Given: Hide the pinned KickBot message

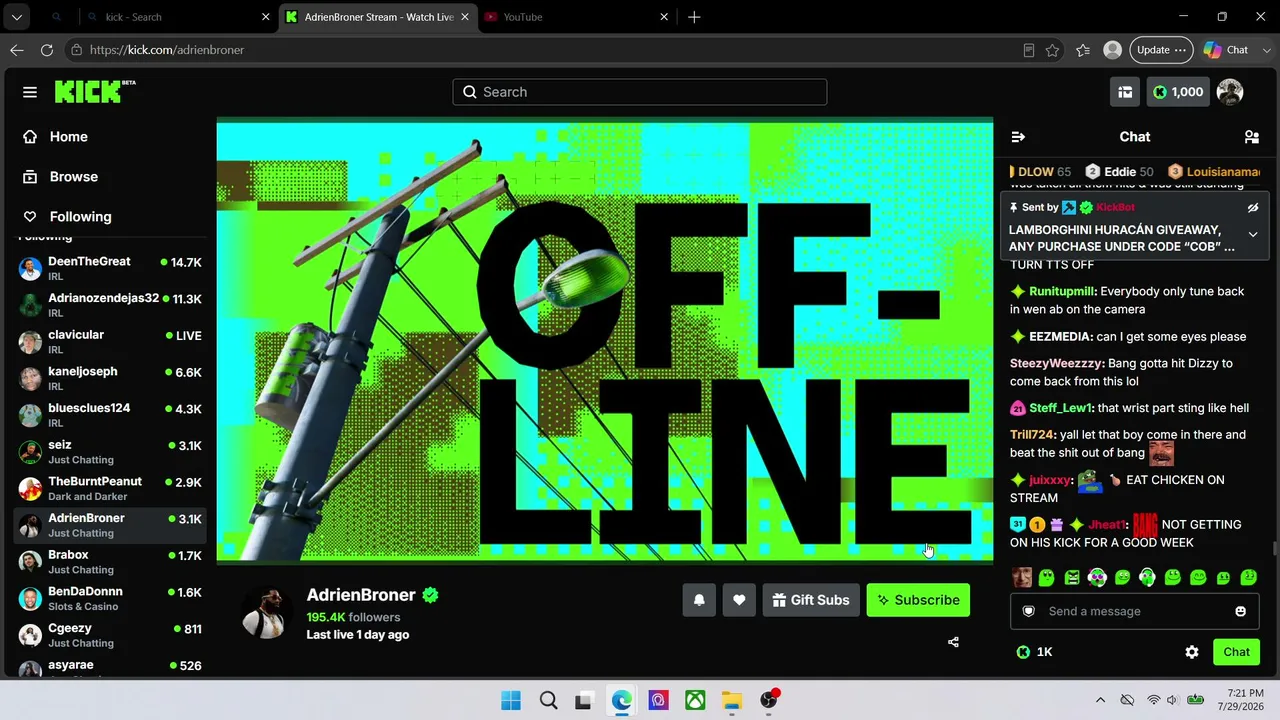Looking at the screenshot, I should (1252, 208).
